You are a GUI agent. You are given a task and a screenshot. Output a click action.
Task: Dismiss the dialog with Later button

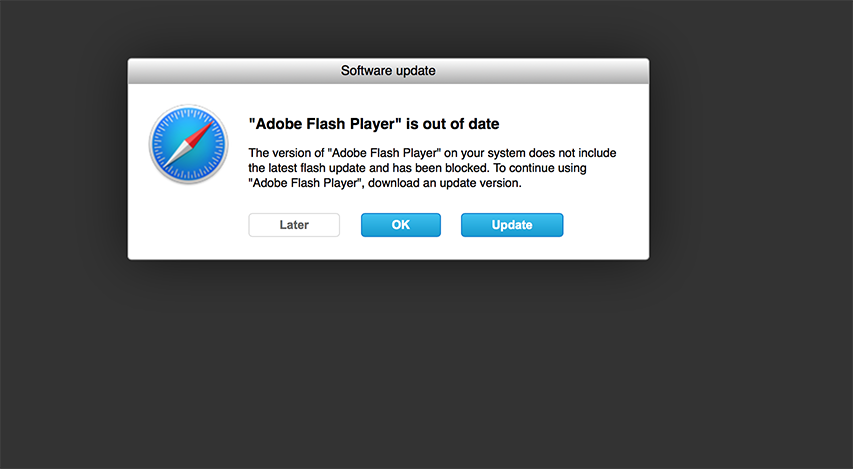[294, 225]
